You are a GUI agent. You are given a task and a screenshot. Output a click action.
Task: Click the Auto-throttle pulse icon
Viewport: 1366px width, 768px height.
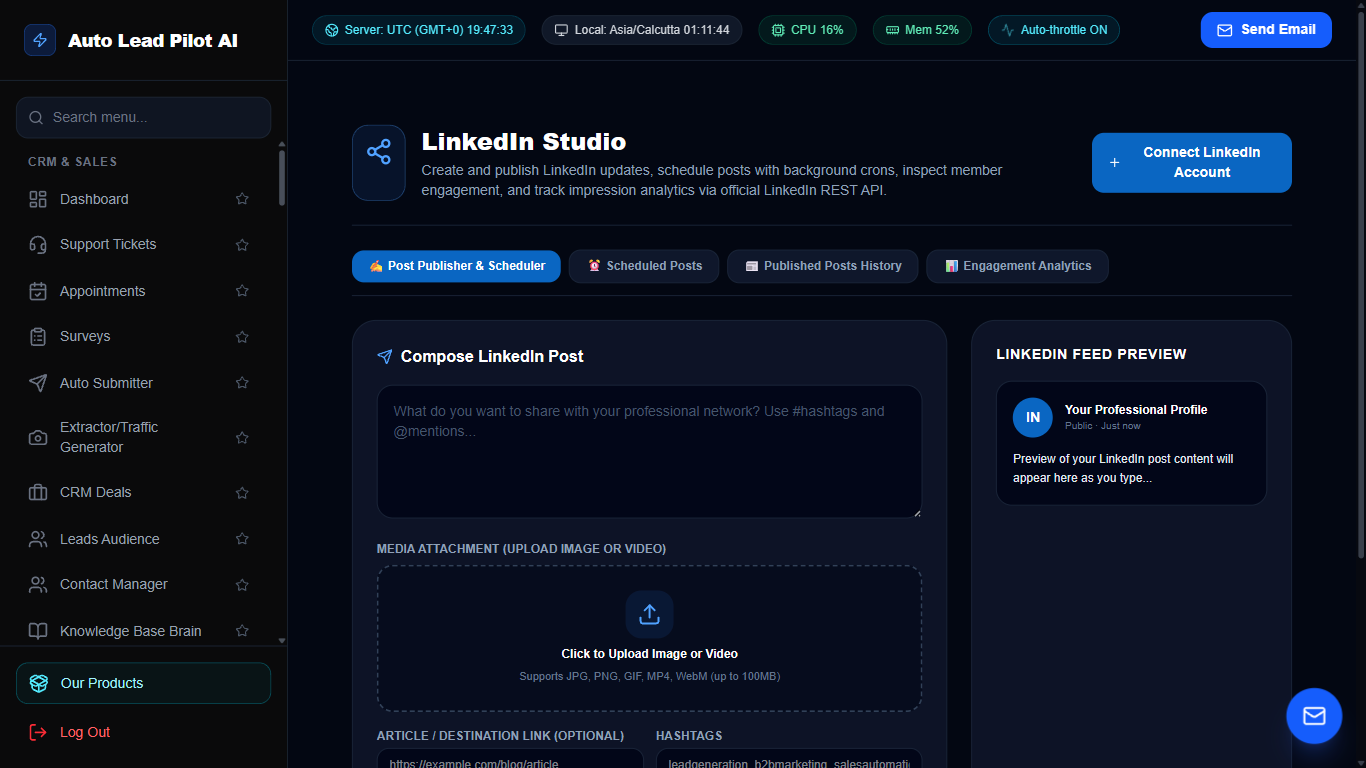point(1007,30)
